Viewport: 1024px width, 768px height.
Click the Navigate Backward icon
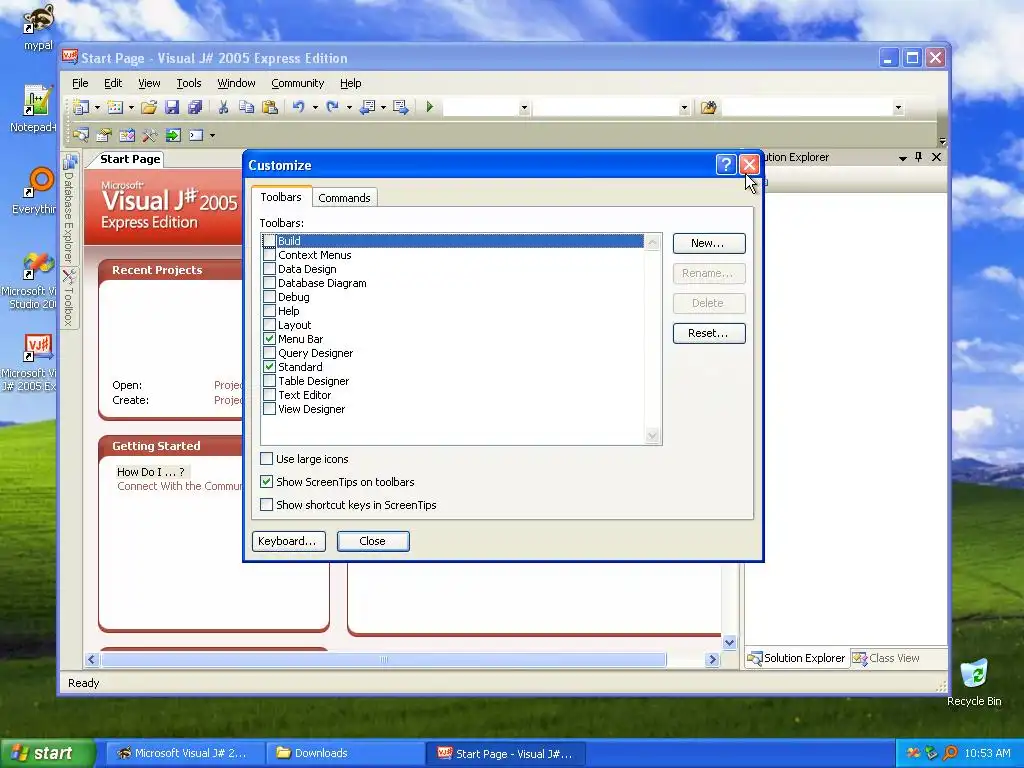click(368, 107)
